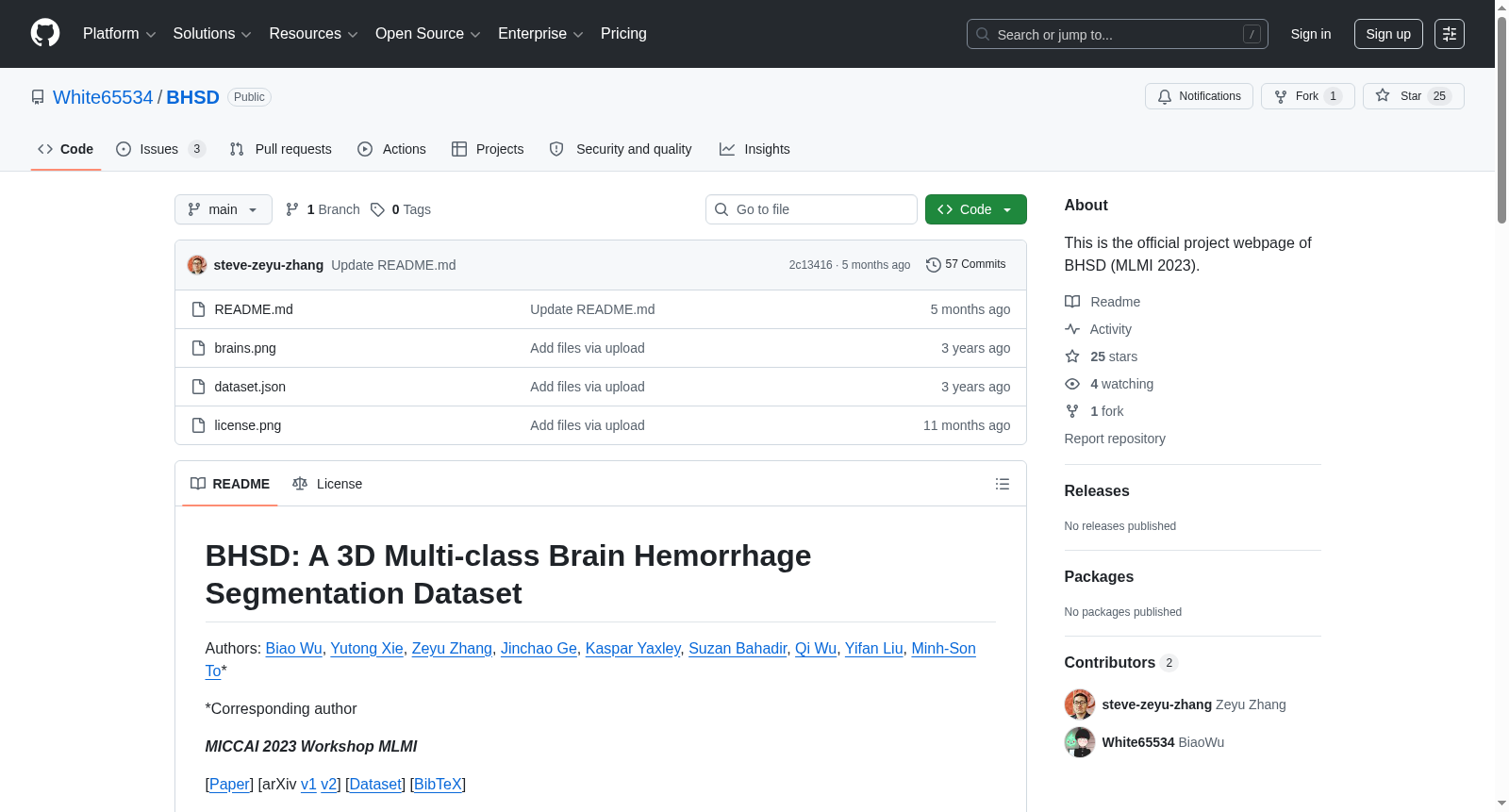The image size is (1509, 812).
Task: Focus the Search or jump to field
Action: pos(1118,34)
